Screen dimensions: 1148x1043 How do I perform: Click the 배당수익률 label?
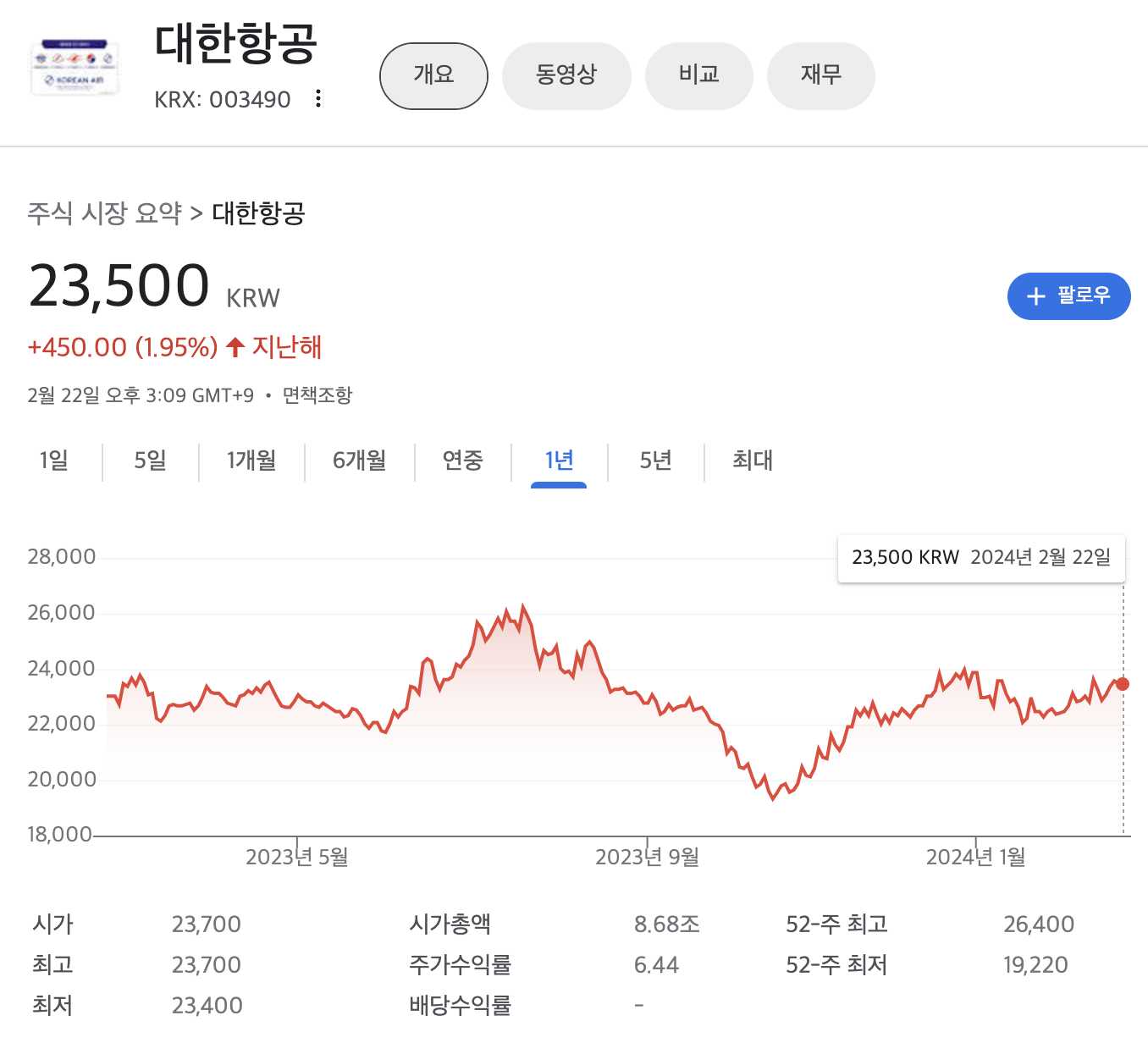tap(461, 1006)
